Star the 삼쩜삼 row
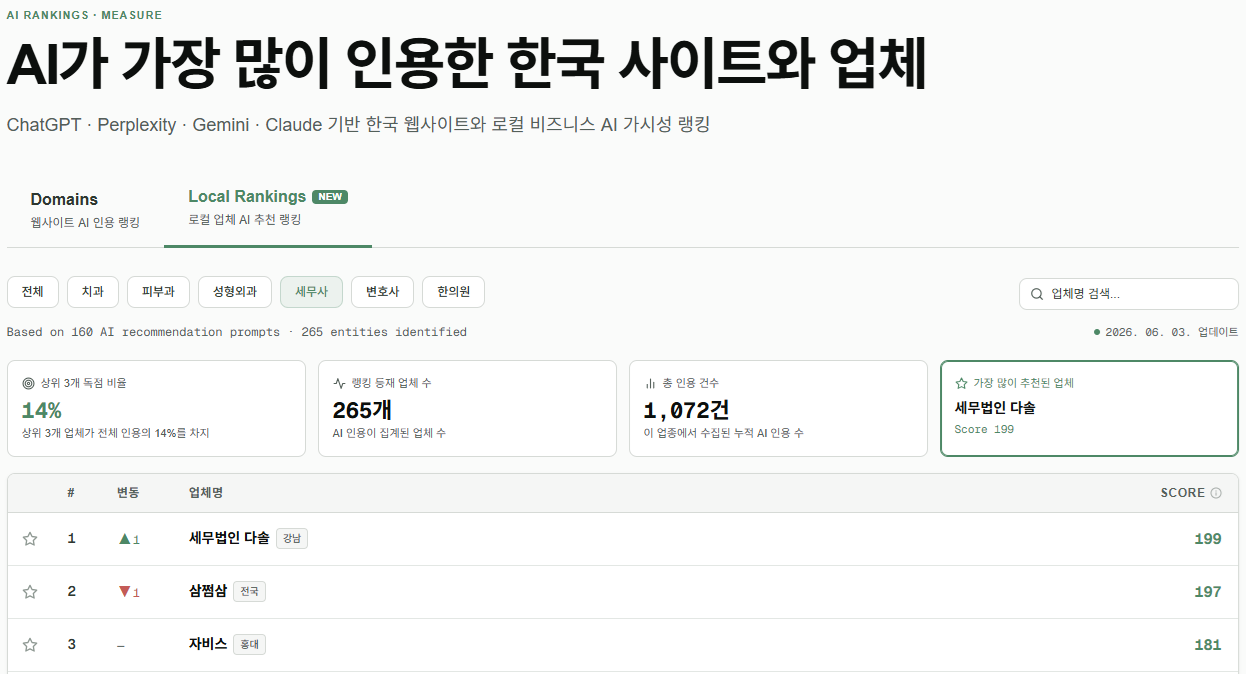This screenshot has width=1246, height=674. click(30, 592)
